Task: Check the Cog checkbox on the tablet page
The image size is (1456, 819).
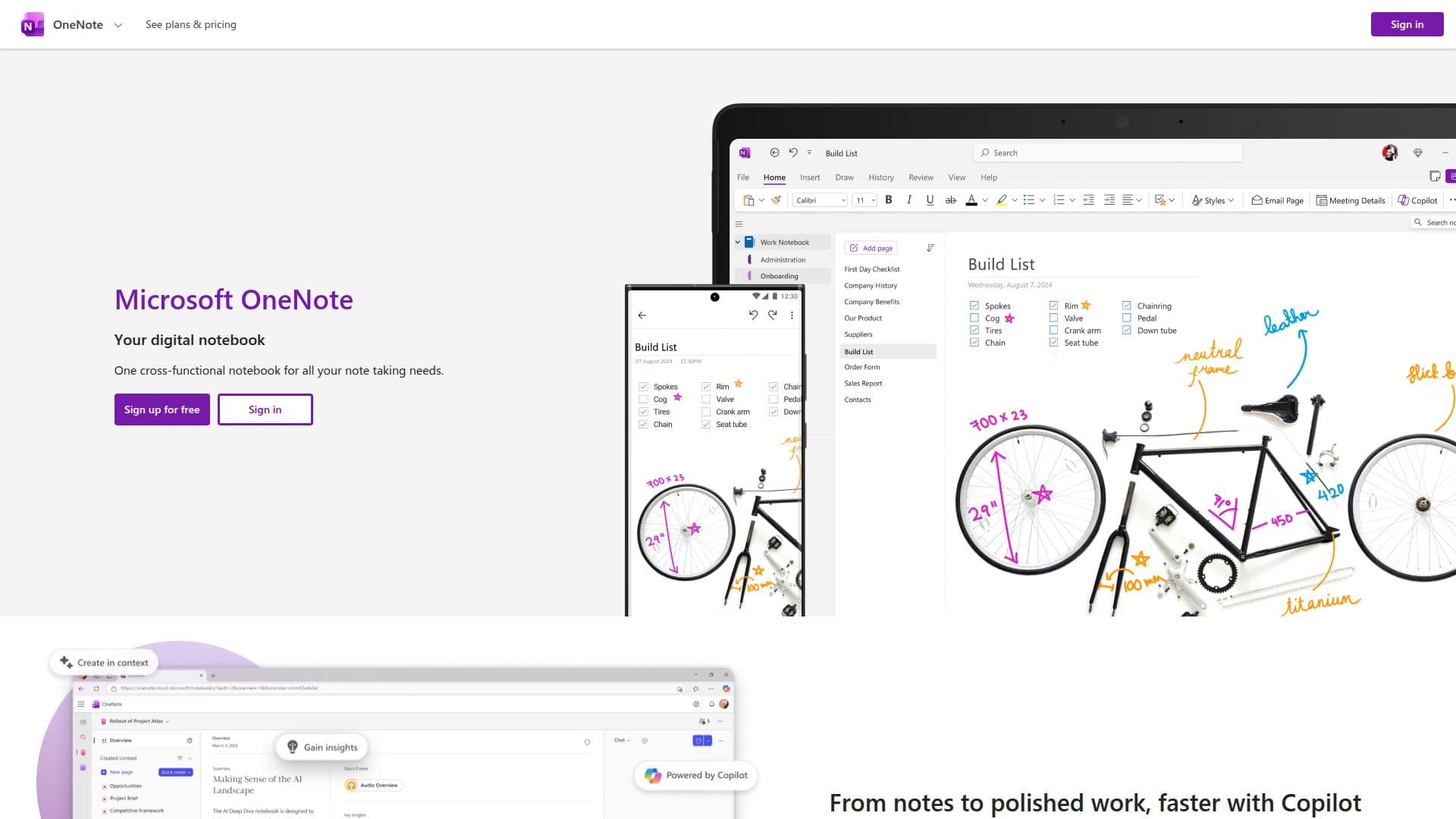Action: 974,318
